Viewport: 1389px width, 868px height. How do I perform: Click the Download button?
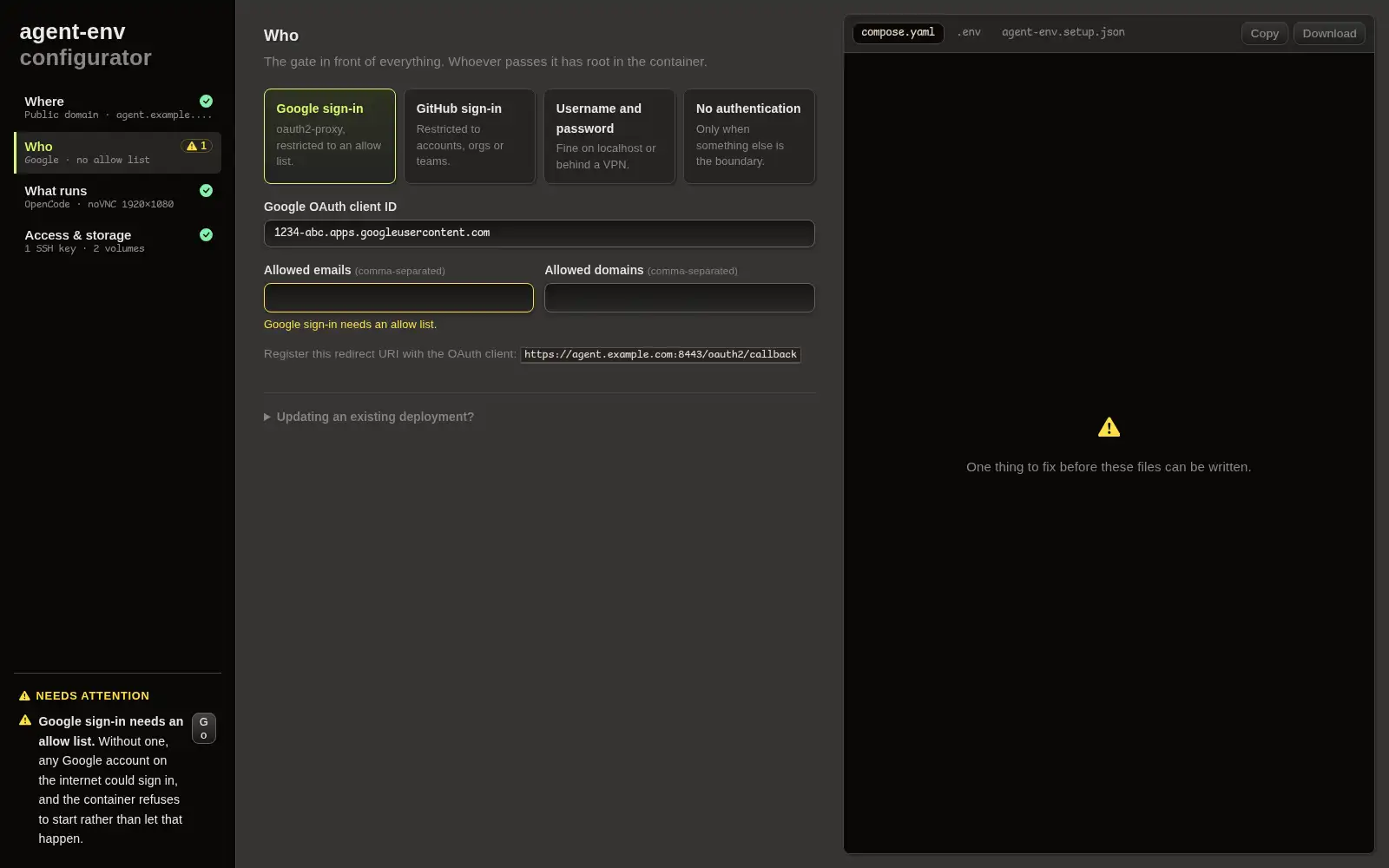[1329, 33]
